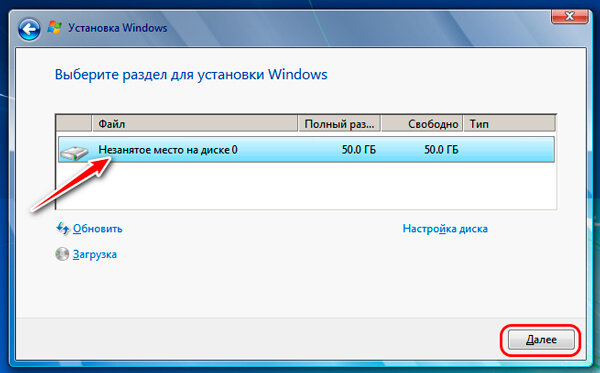Image resolution: width=600 pixels, height=373 pixels.
Task: Open the Обновить link
Action: point(98,229)
